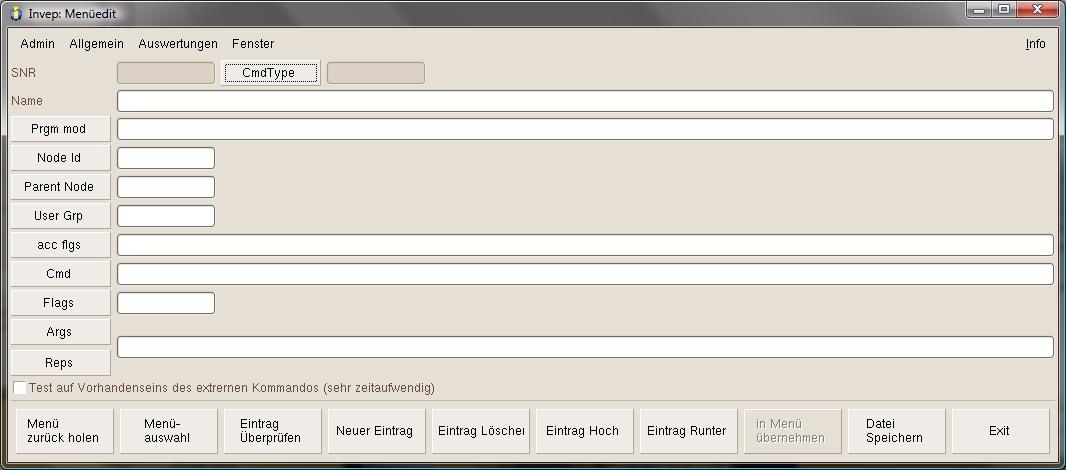Create entry with Neuer Eintrag
Viewport: 1066px width, 470px height.
pyautogui.click(x=377, y=431)
